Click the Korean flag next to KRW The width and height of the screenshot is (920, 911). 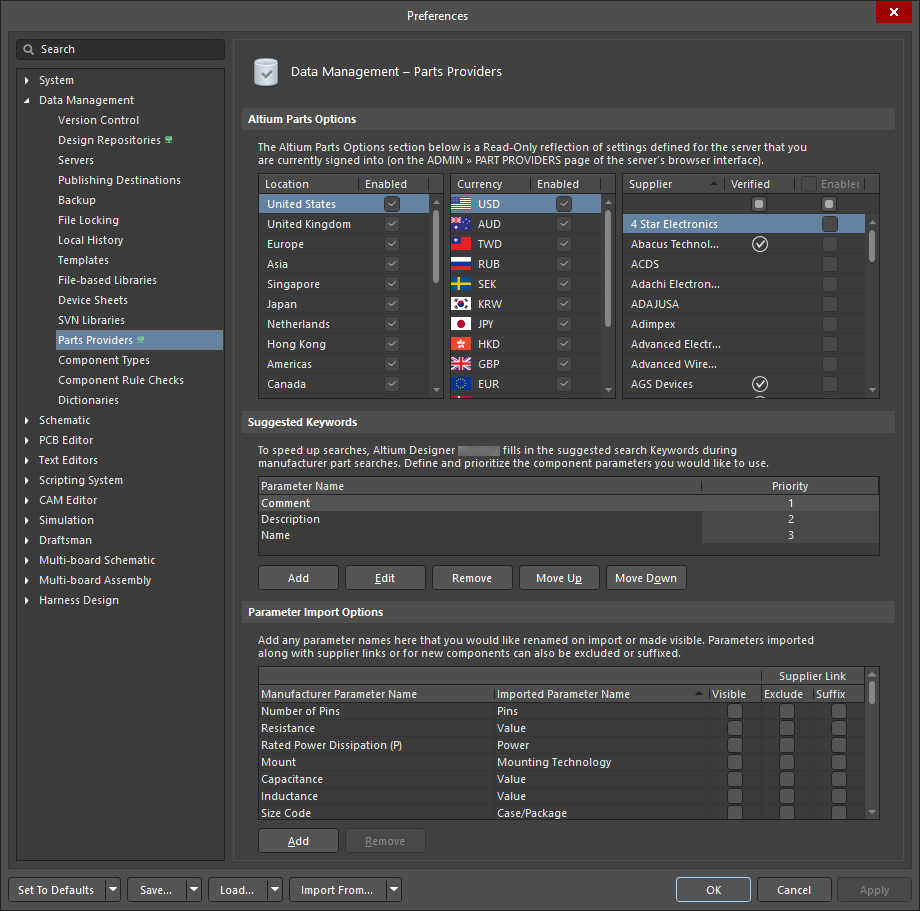(461, 304)
